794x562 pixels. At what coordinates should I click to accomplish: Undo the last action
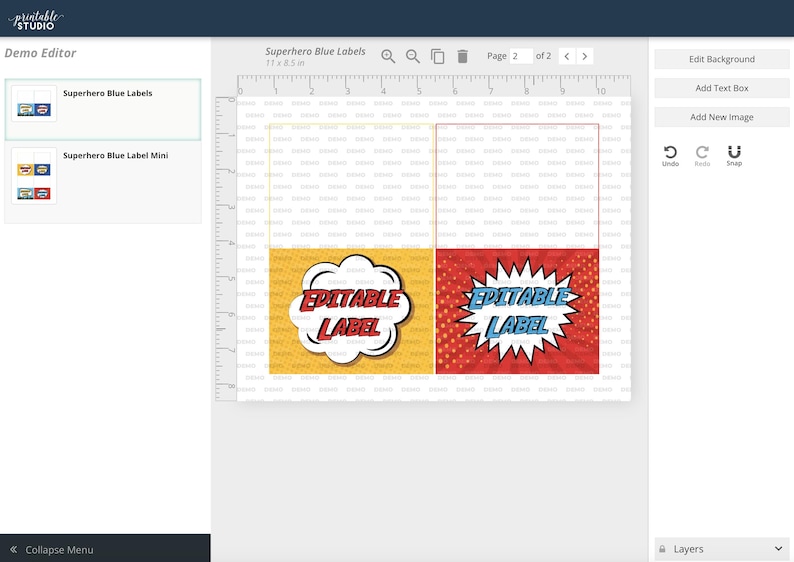pyautogui.click(x=670, y=156)
